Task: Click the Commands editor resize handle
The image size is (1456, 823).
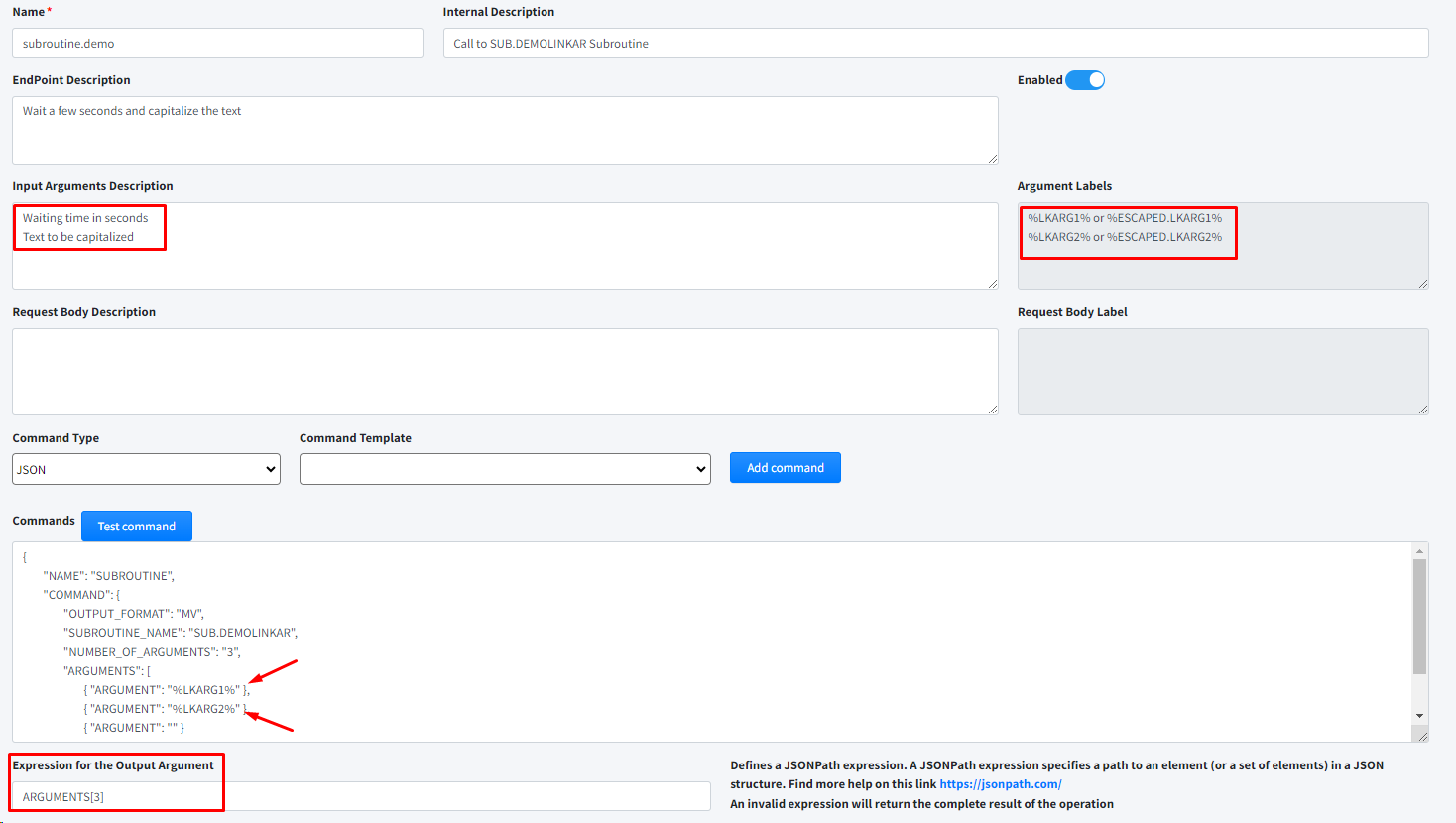Action: 1421,735
